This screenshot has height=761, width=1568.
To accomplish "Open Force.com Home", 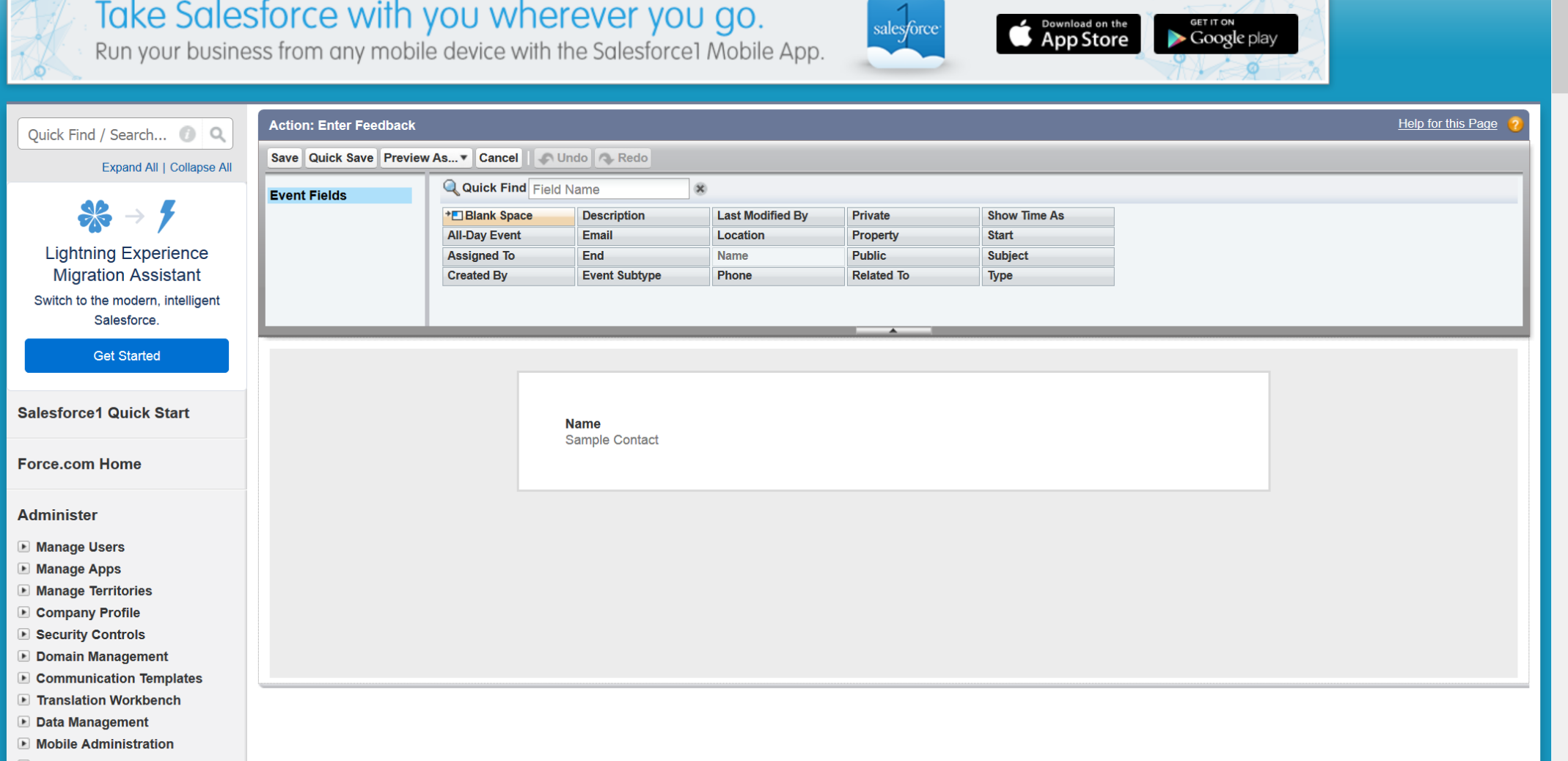I will click(x=79, y=464).
